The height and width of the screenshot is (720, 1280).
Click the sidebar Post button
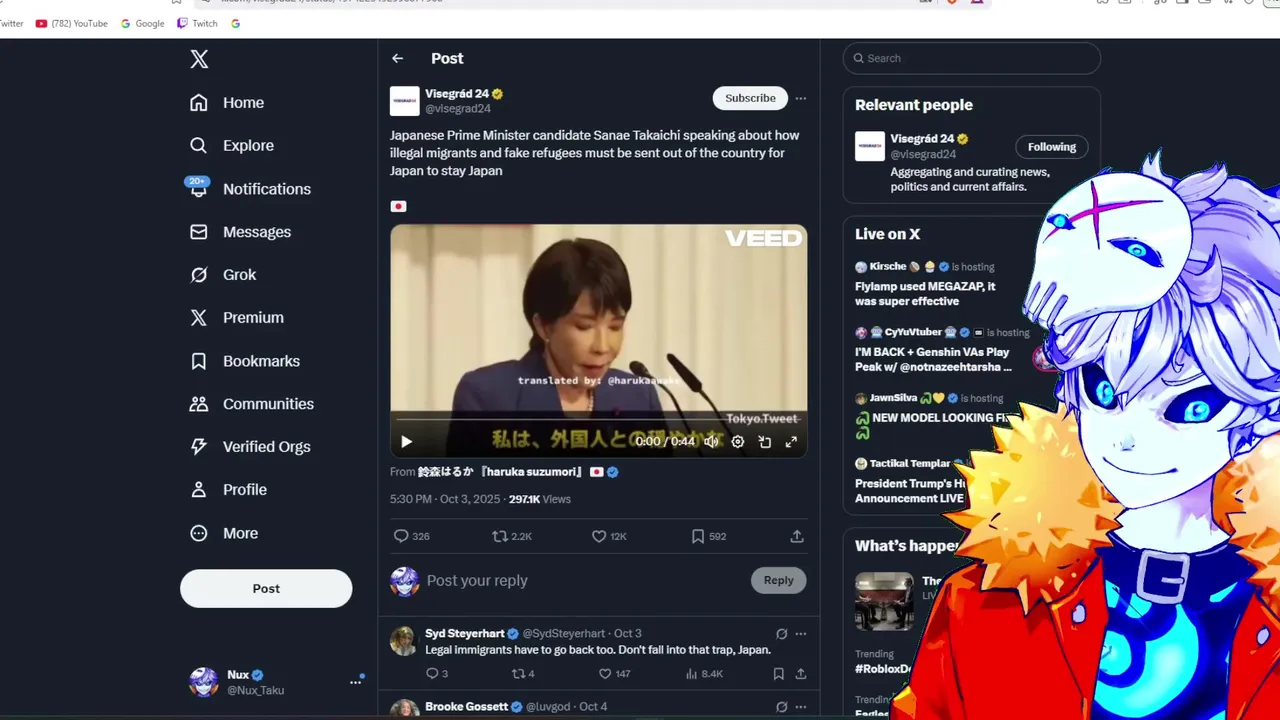(266, 589)
